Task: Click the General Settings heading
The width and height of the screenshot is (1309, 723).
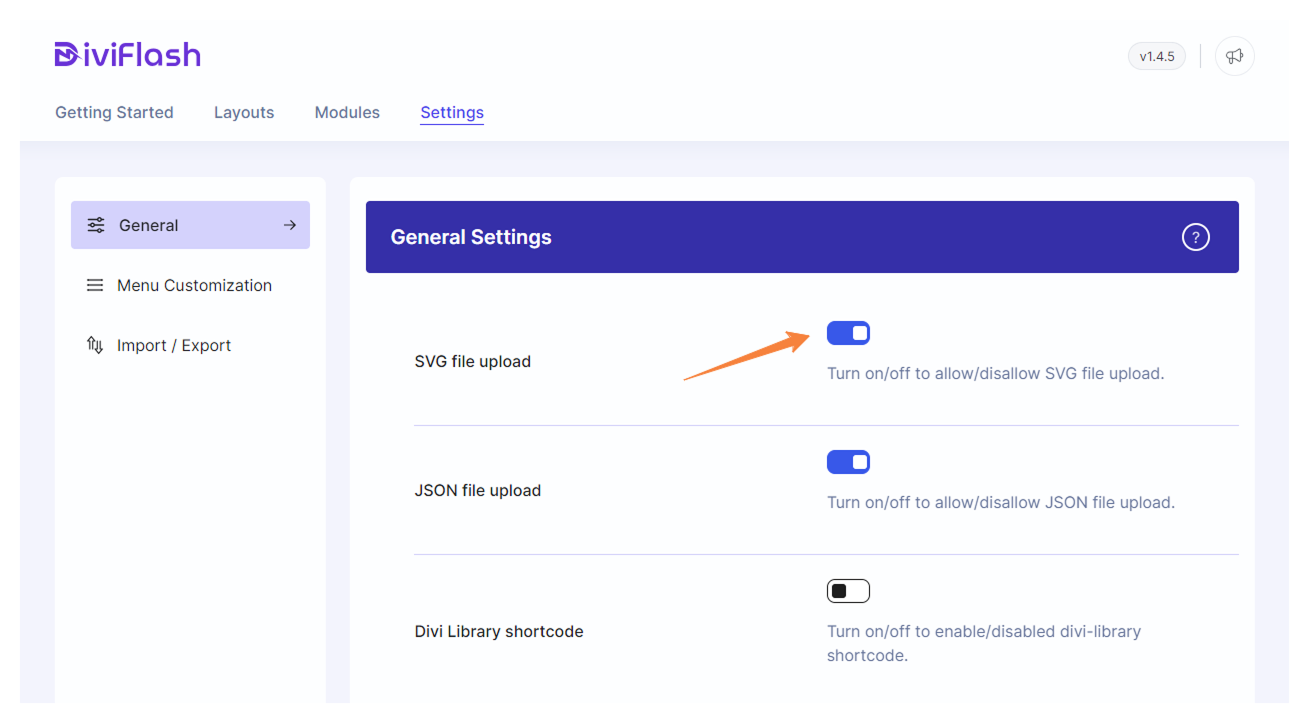Action: tap(471, 237)
